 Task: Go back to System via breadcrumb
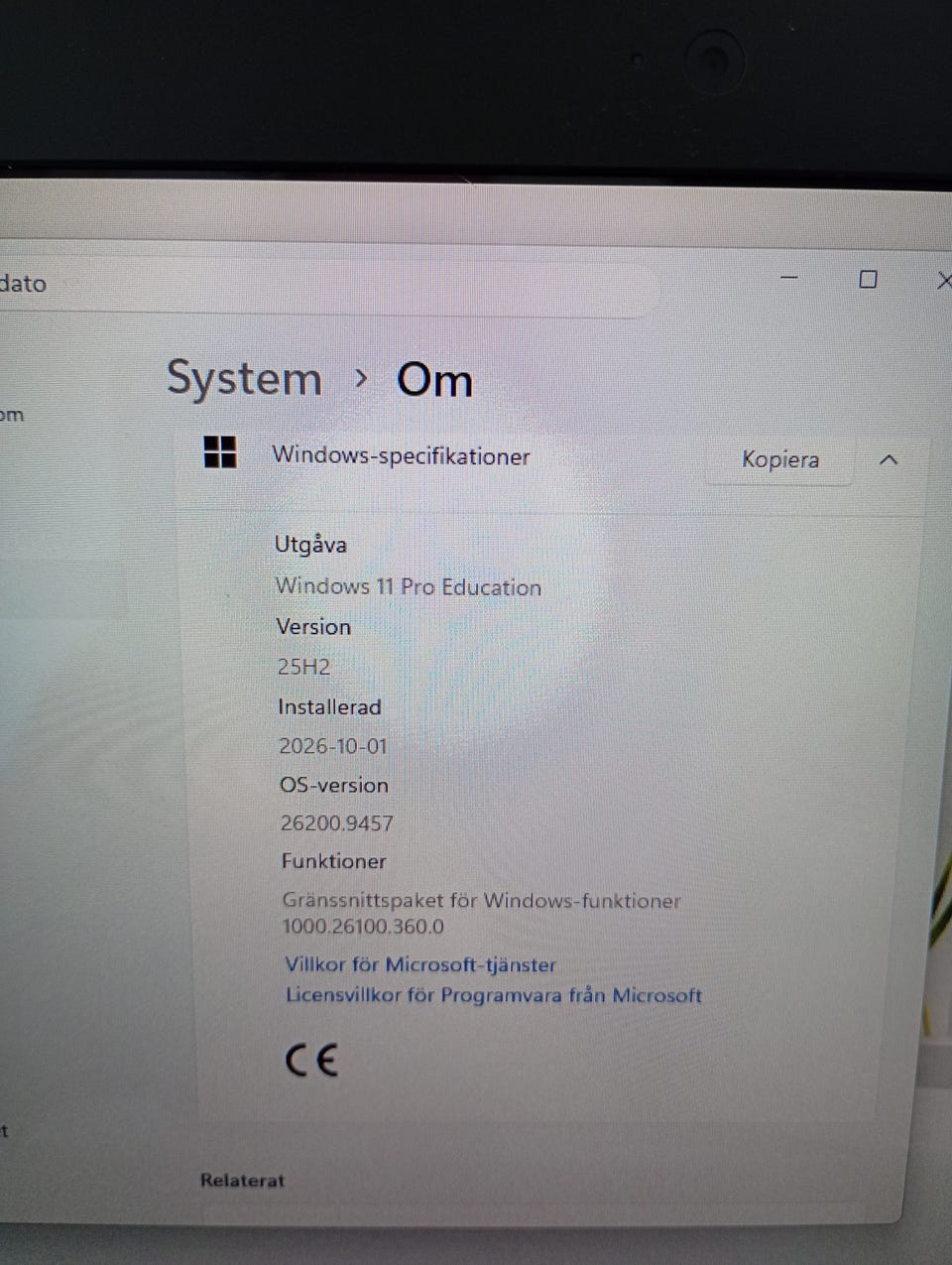(x=244, y=378)
